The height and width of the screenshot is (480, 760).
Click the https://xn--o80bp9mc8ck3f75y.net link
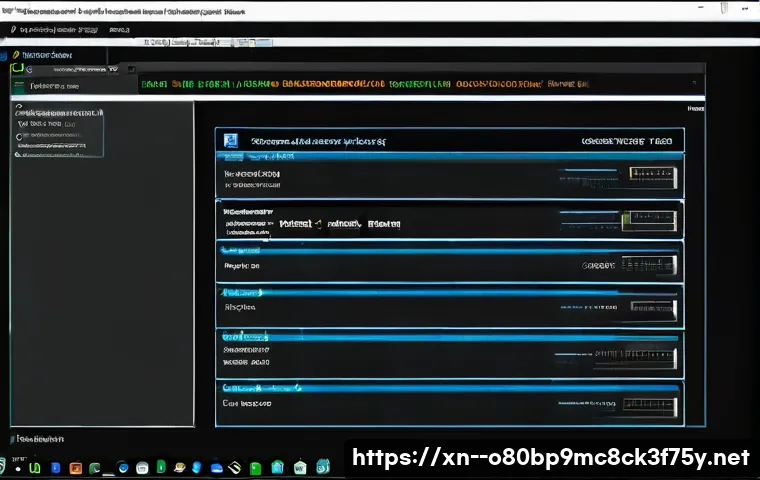pyautogui.click(x=551, y=458)
